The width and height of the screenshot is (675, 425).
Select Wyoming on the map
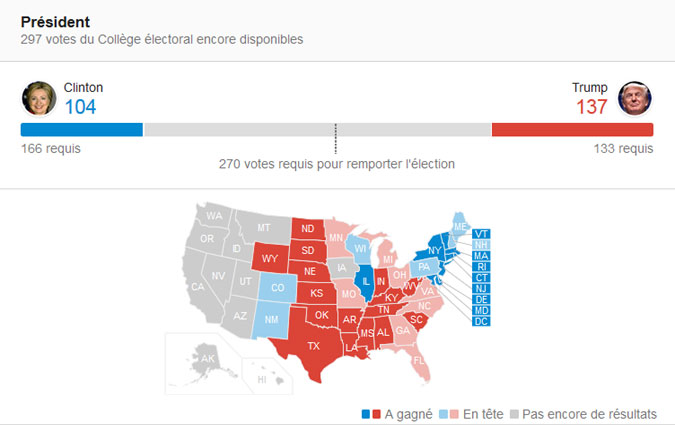tap(269, 258)
